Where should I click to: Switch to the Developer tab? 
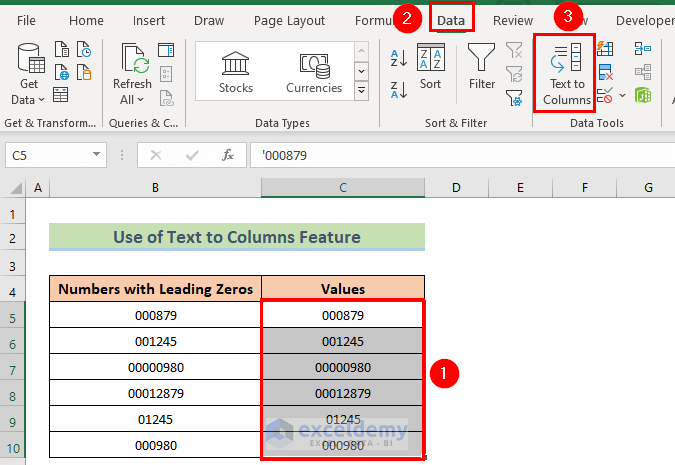(644, 20)
